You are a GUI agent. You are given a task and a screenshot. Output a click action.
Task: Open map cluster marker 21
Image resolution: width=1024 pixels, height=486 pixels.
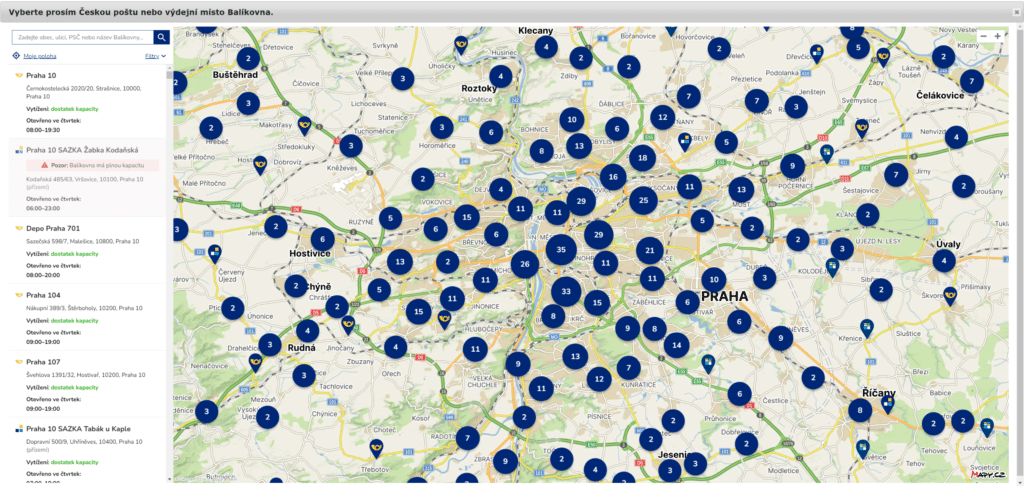pyautogui.click(x=650, y=250)
